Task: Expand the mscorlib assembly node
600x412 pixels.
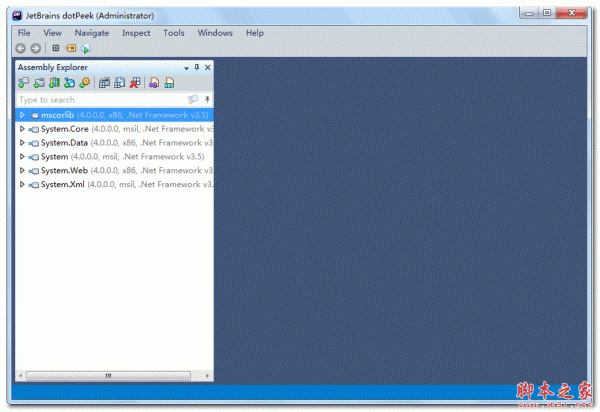Action: [x=22, y=115]
